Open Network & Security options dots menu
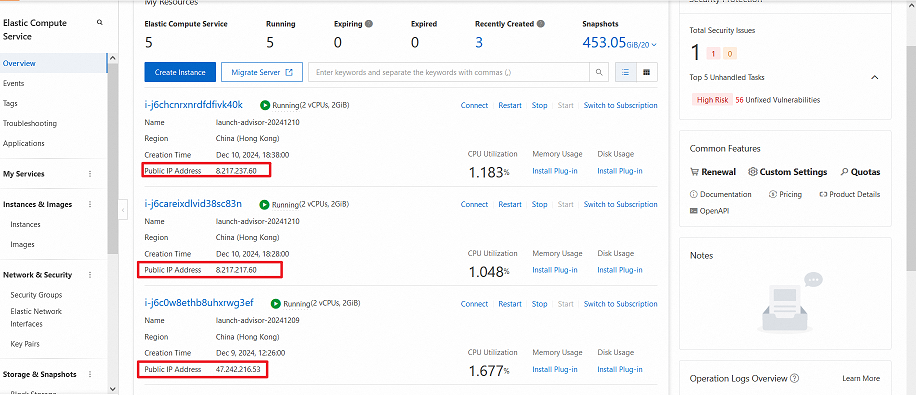Viewport: 916px width, 395px height. tap(90, 275)
